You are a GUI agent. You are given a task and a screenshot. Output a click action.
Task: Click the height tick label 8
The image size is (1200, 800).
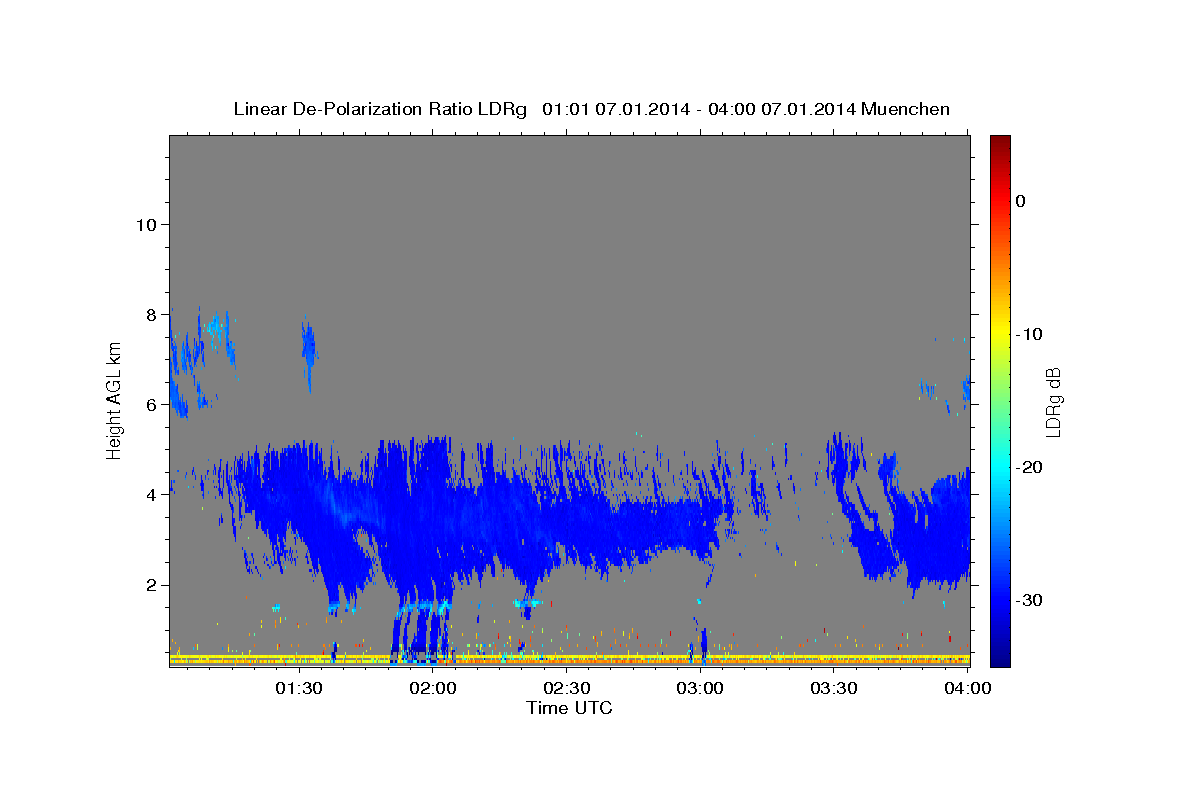150,314
